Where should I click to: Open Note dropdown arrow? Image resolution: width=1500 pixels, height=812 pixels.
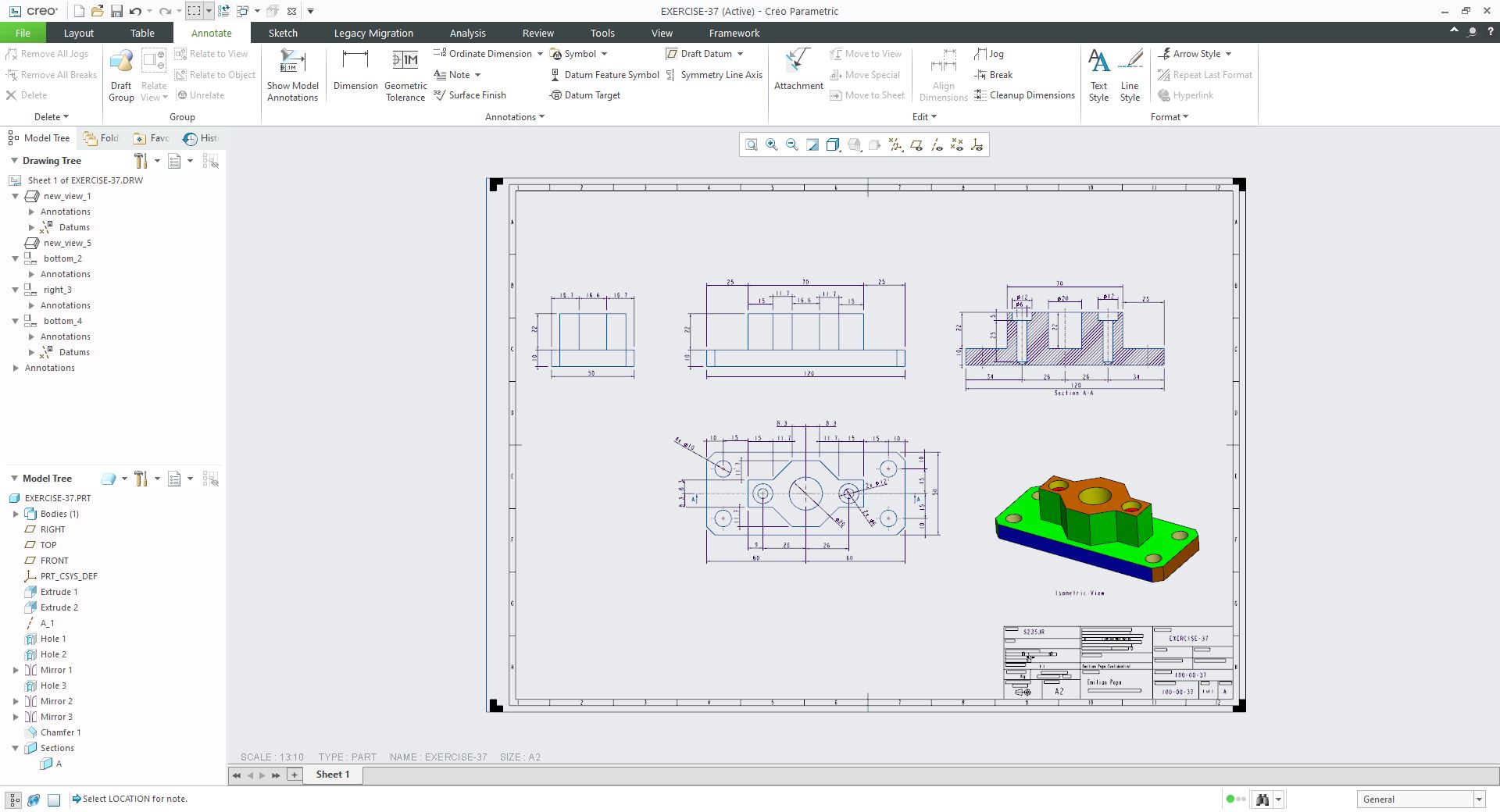477,75
